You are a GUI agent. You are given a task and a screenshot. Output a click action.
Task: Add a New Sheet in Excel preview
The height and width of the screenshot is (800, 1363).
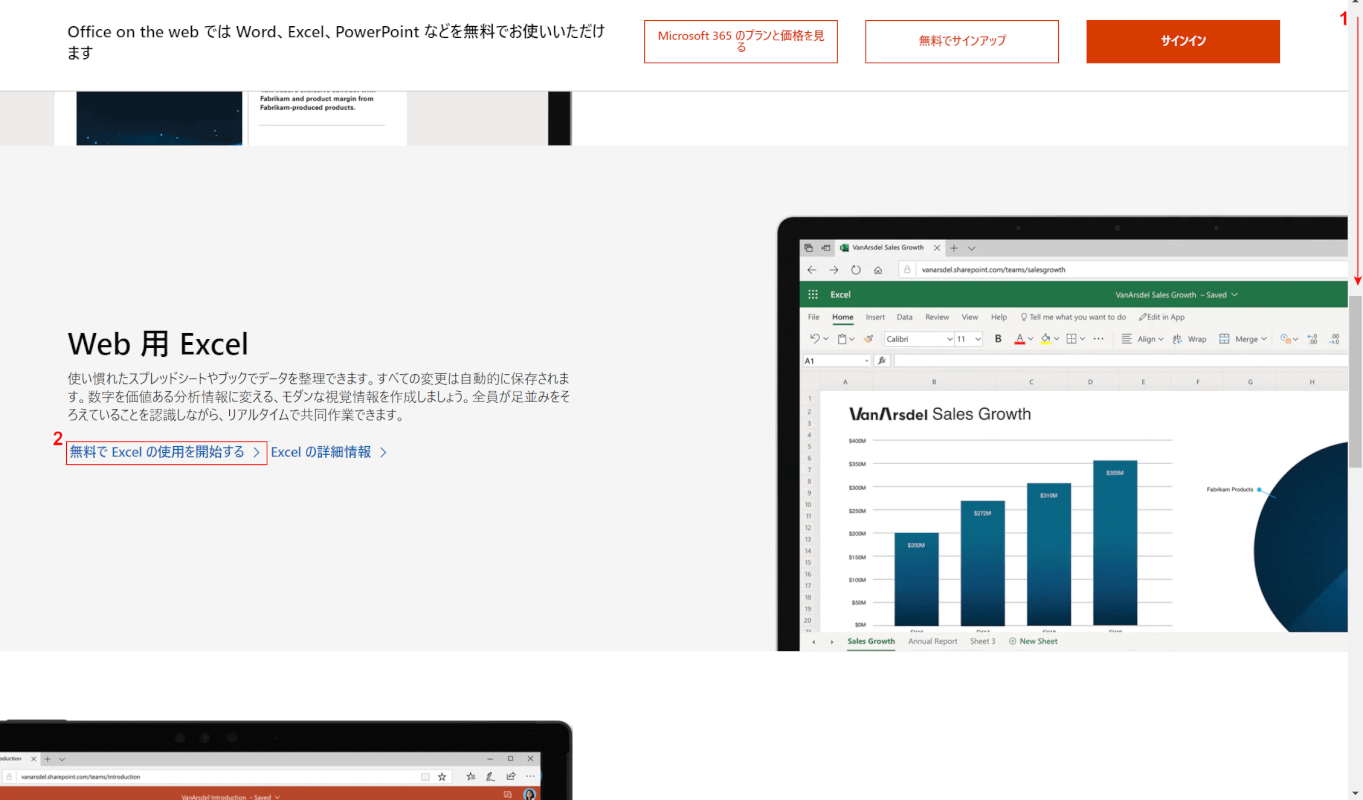tap(1033, 641)
